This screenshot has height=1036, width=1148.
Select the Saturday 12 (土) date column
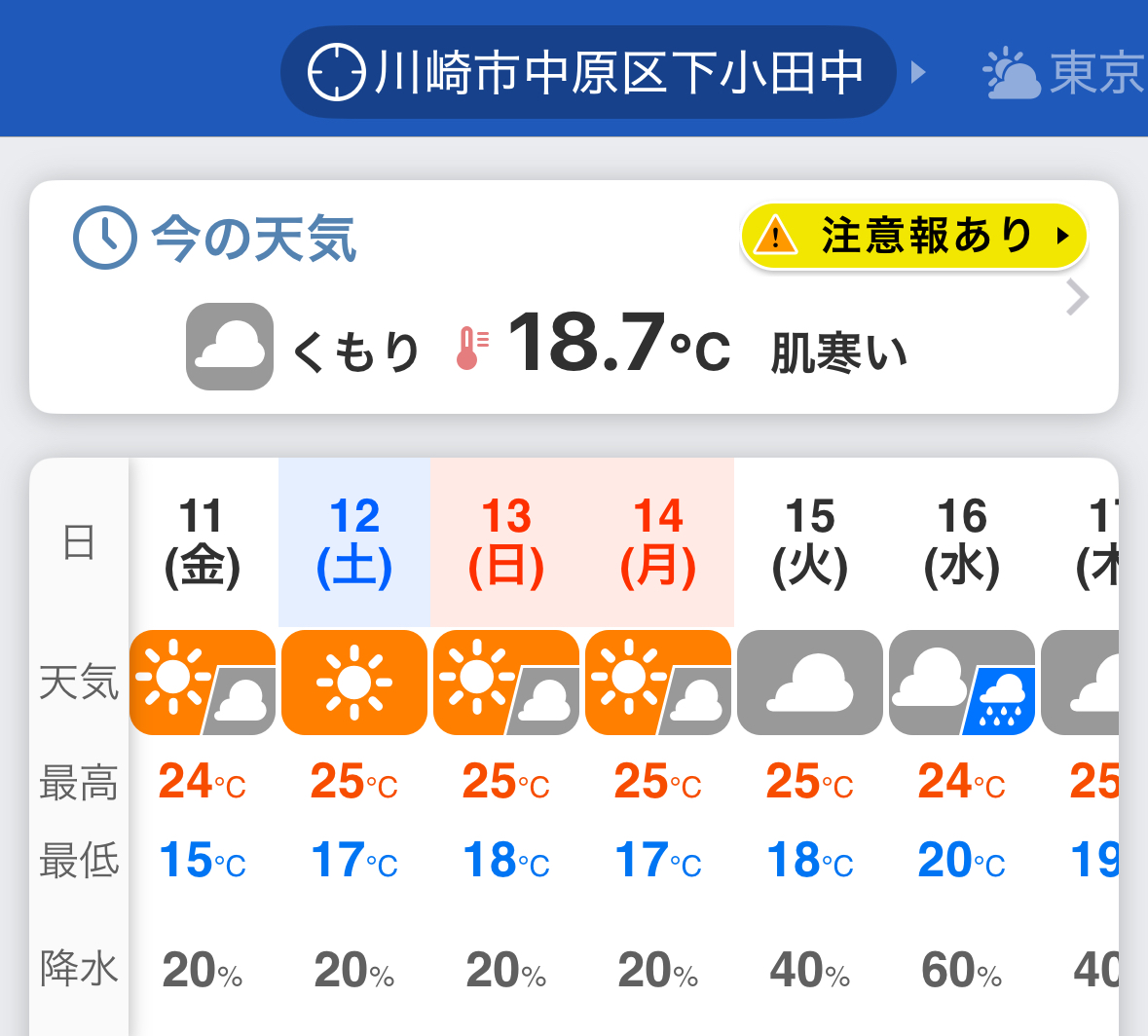point(354,541)
